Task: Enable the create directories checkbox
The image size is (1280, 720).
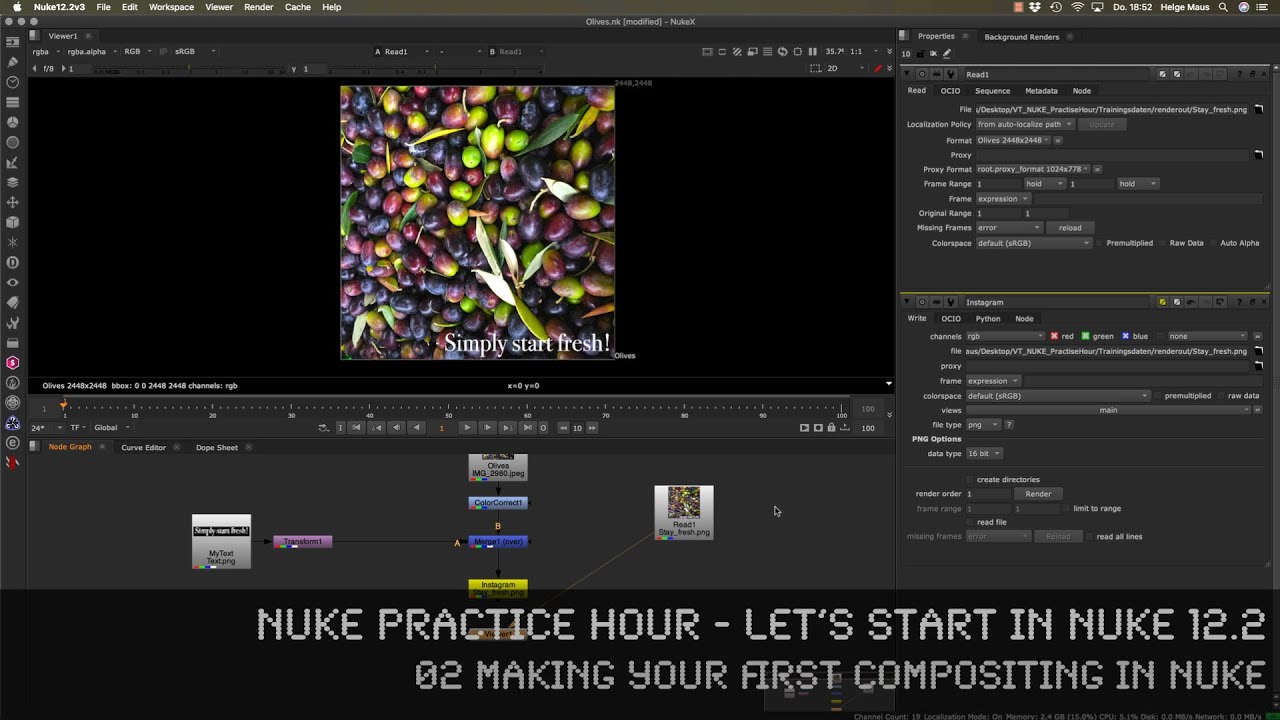Action: [x=969, y=480]
